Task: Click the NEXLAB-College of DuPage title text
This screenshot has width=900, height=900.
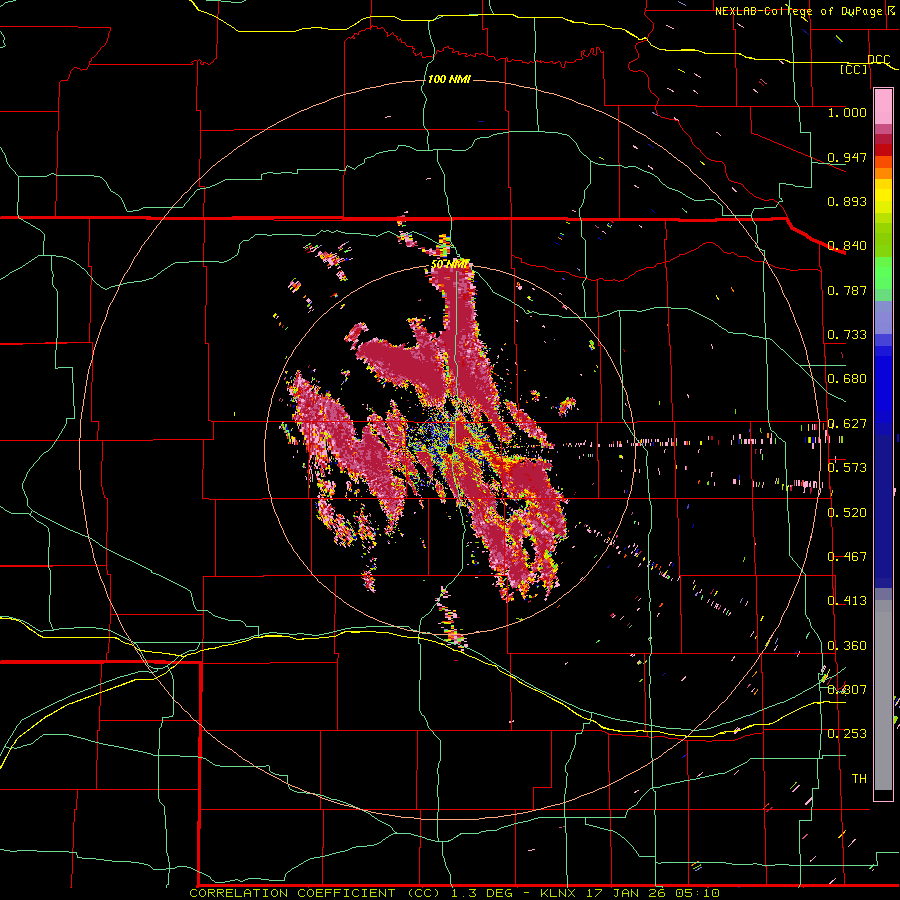Action: click(x=798, y=11)
